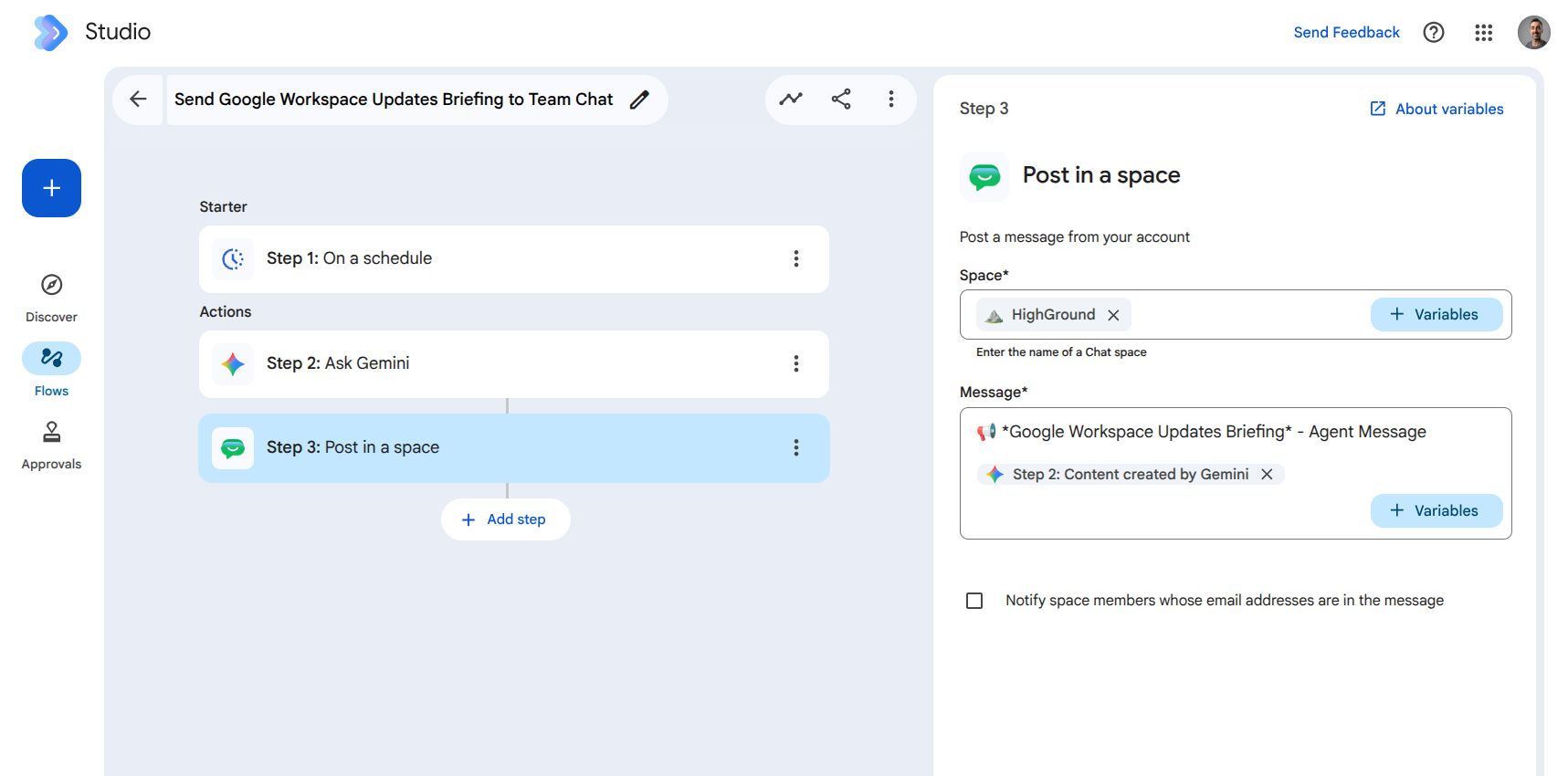The width and height of the screenshot is (1568, 776).
Task: Open Step 1 options menu
Action: [796, 258]
